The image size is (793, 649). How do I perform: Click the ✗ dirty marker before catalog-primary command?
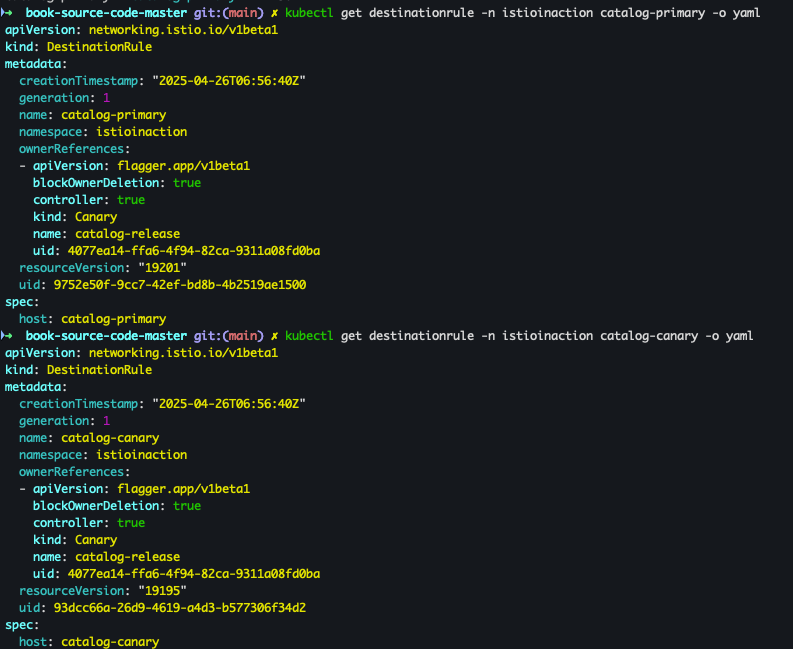pos(274,13)
